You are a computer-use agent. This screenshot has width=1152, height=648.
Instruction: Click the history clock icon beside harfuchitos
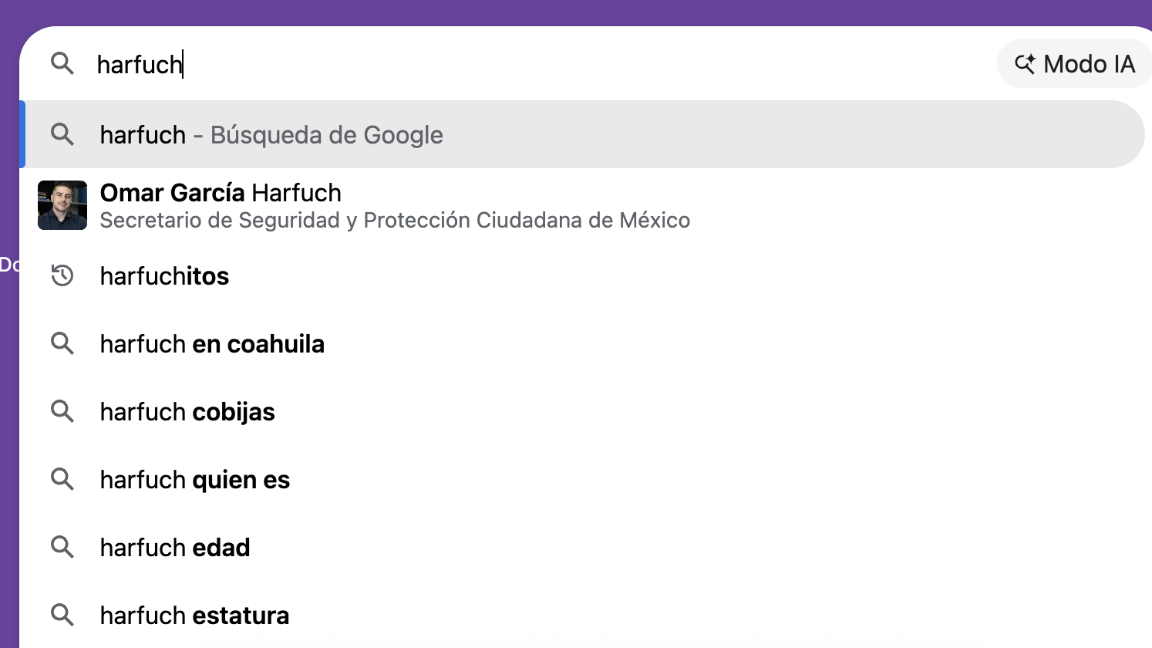62,275
